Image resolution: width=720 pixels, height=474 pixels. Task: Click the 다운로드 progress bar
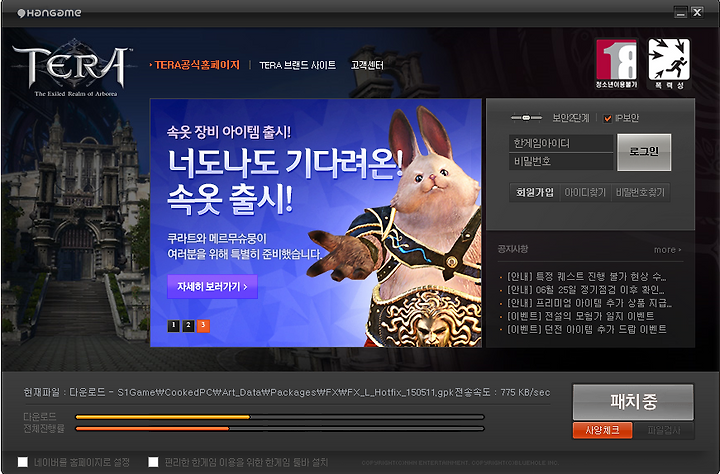coord(280,417)
